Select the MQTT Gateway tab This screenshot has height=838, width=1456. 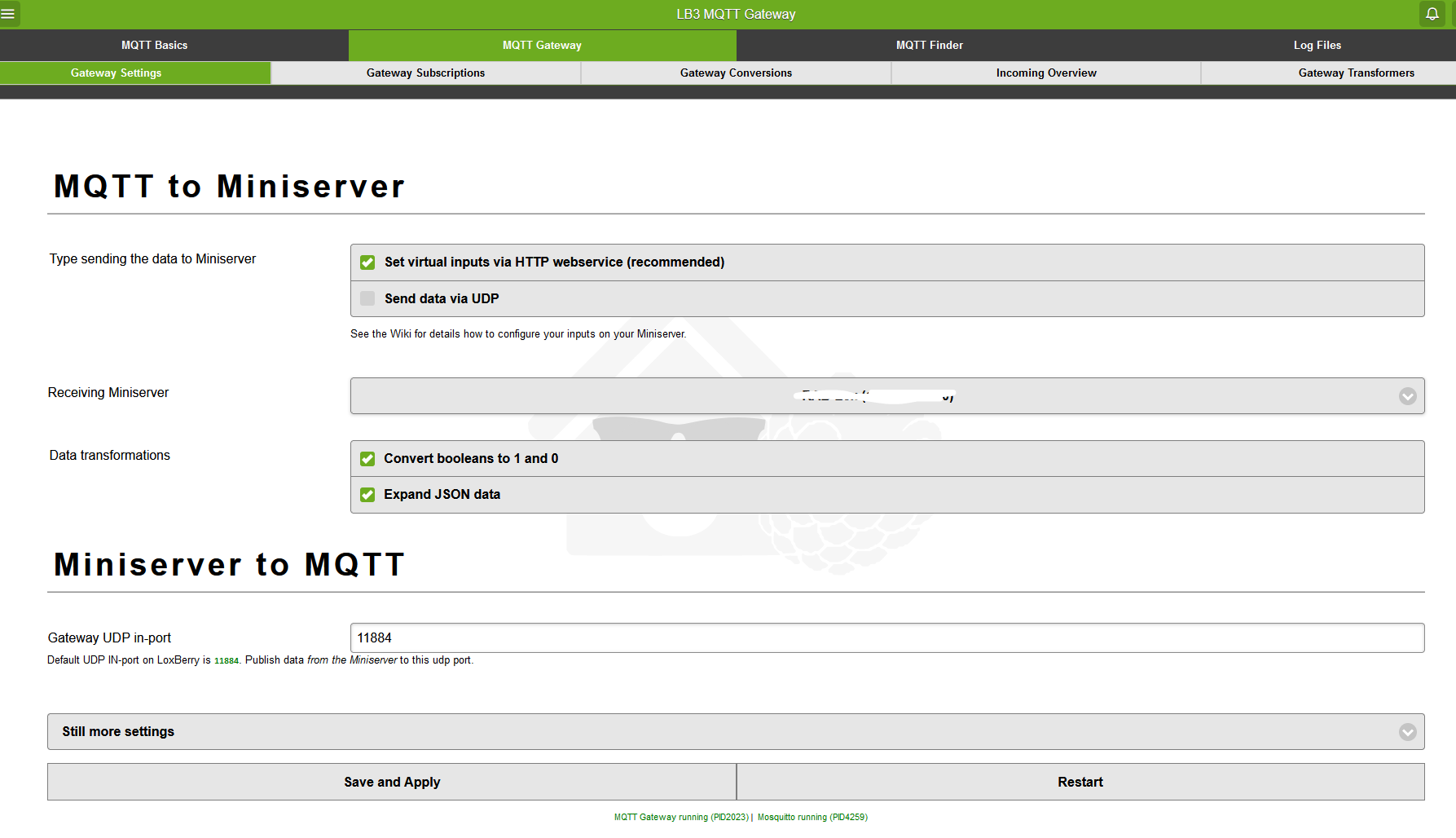542,46
